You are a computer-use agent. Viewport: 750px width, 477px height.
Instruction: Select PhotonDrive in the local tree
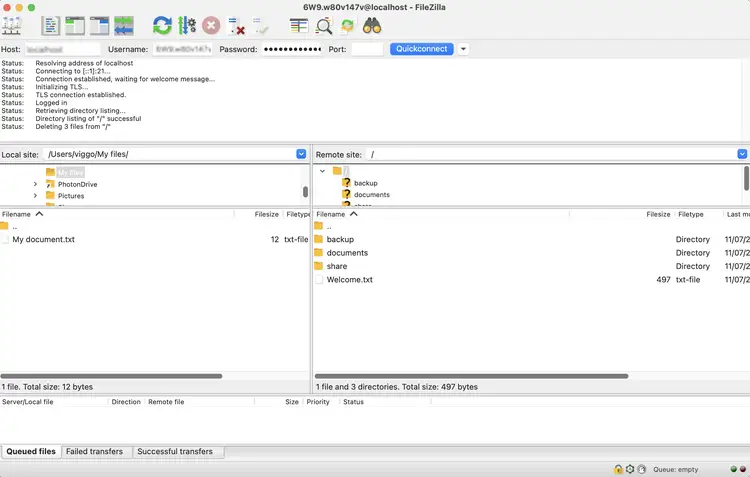[77, 184]
